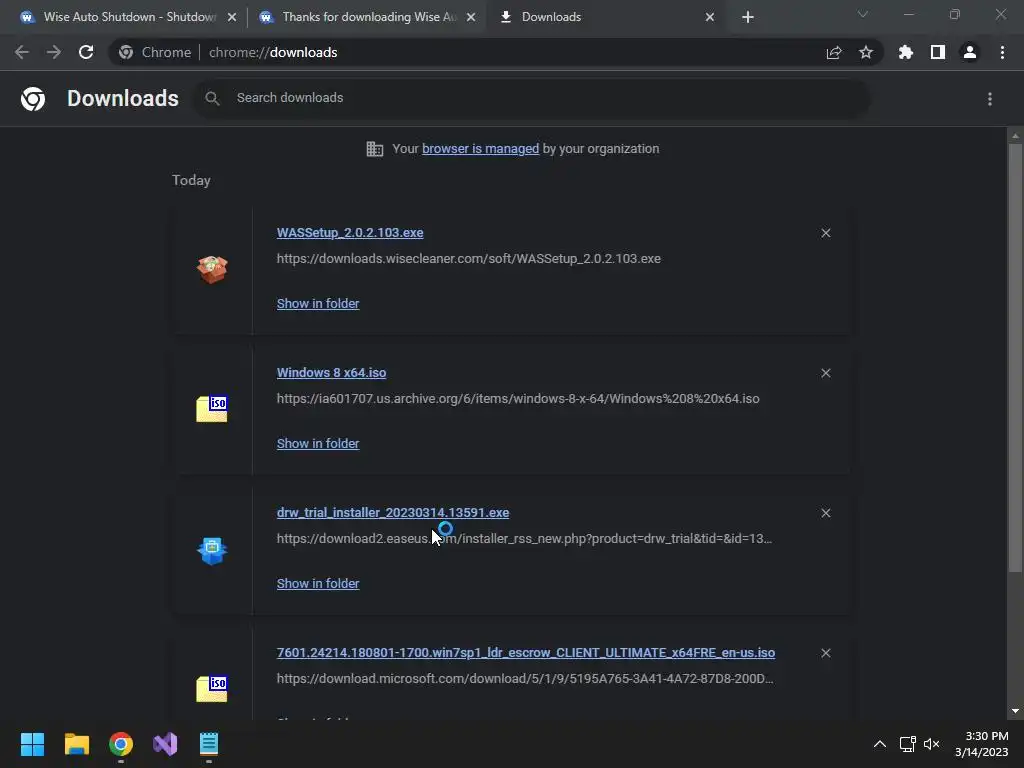The image size is (1024, 768).
Task: Click the managed organization building icon
Action: 375,149
